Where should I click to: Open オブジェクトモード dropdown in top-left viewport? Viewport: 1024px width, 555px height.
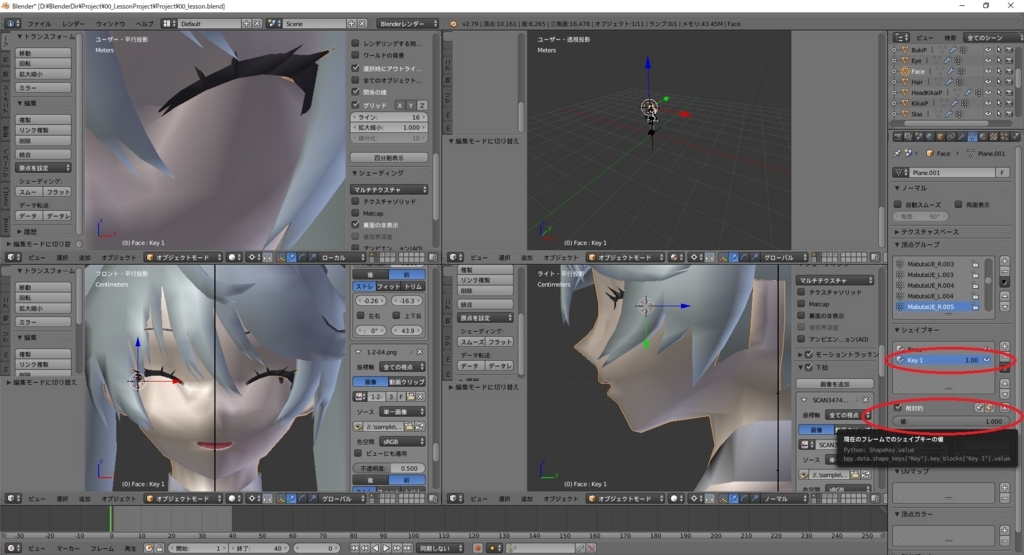click(182, 257)
